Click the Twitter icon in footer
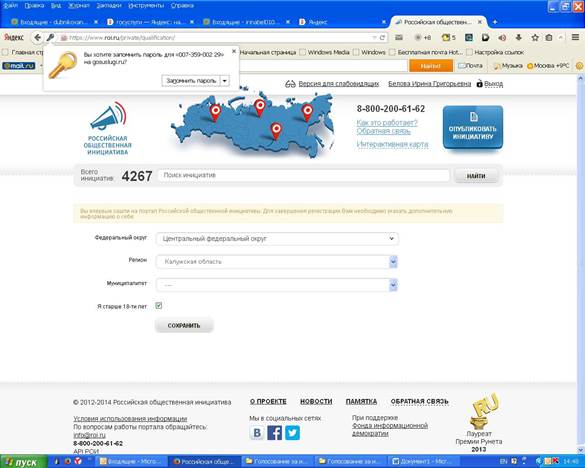The width and height of the screenshot is (585, 468). tap(292, 433)
